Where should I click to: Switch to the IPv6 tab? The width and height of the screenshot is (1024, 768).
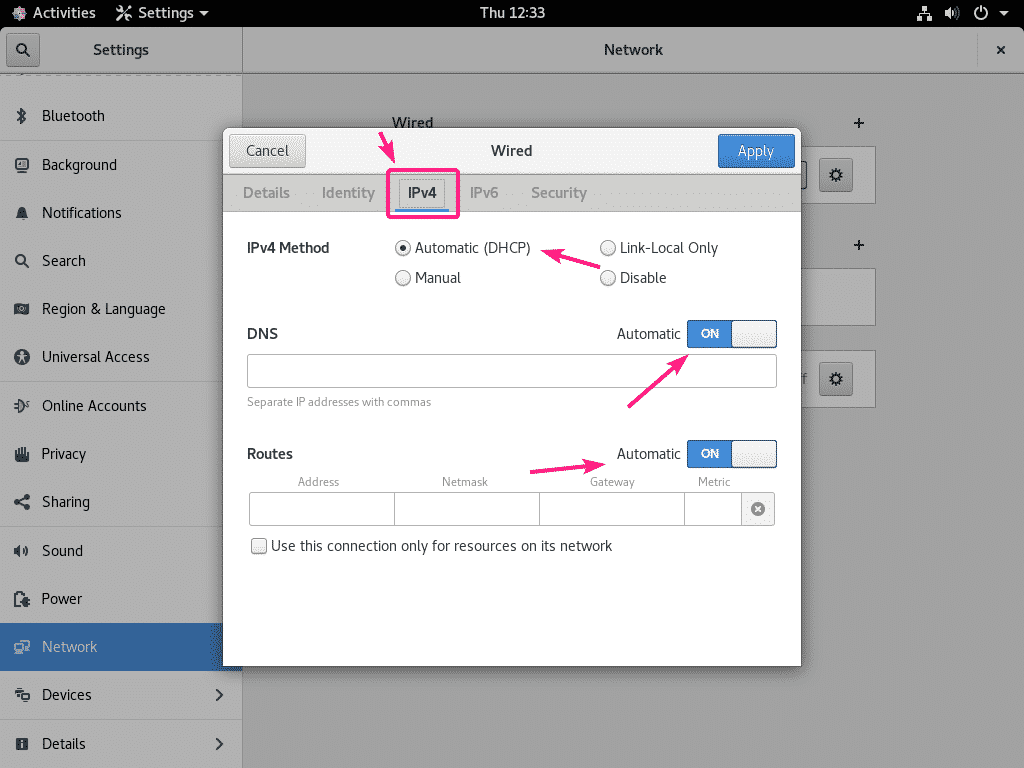[484, 193]
